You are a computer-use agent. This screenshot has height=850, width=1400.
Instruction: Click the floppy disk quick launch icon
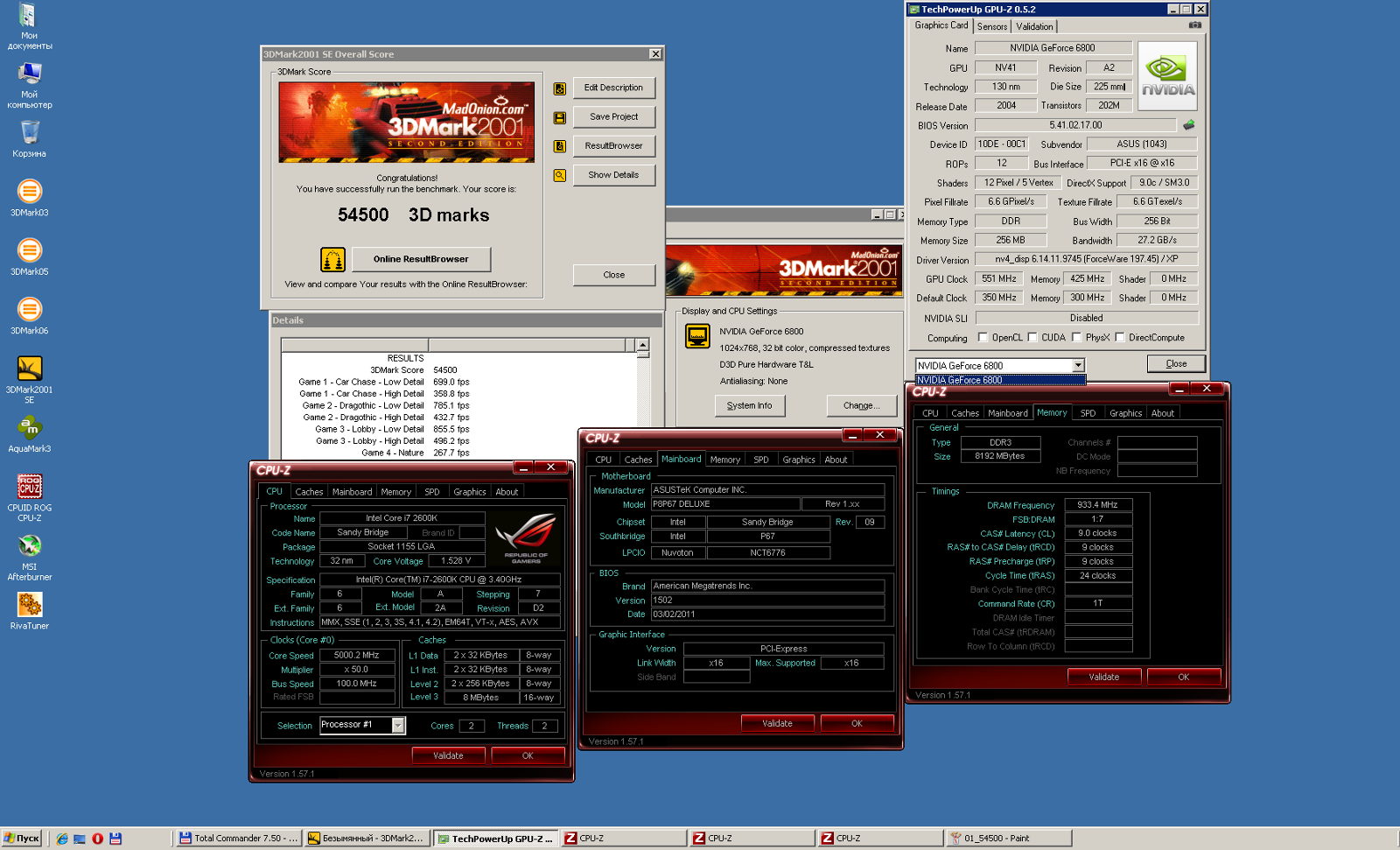click(115, 839)
